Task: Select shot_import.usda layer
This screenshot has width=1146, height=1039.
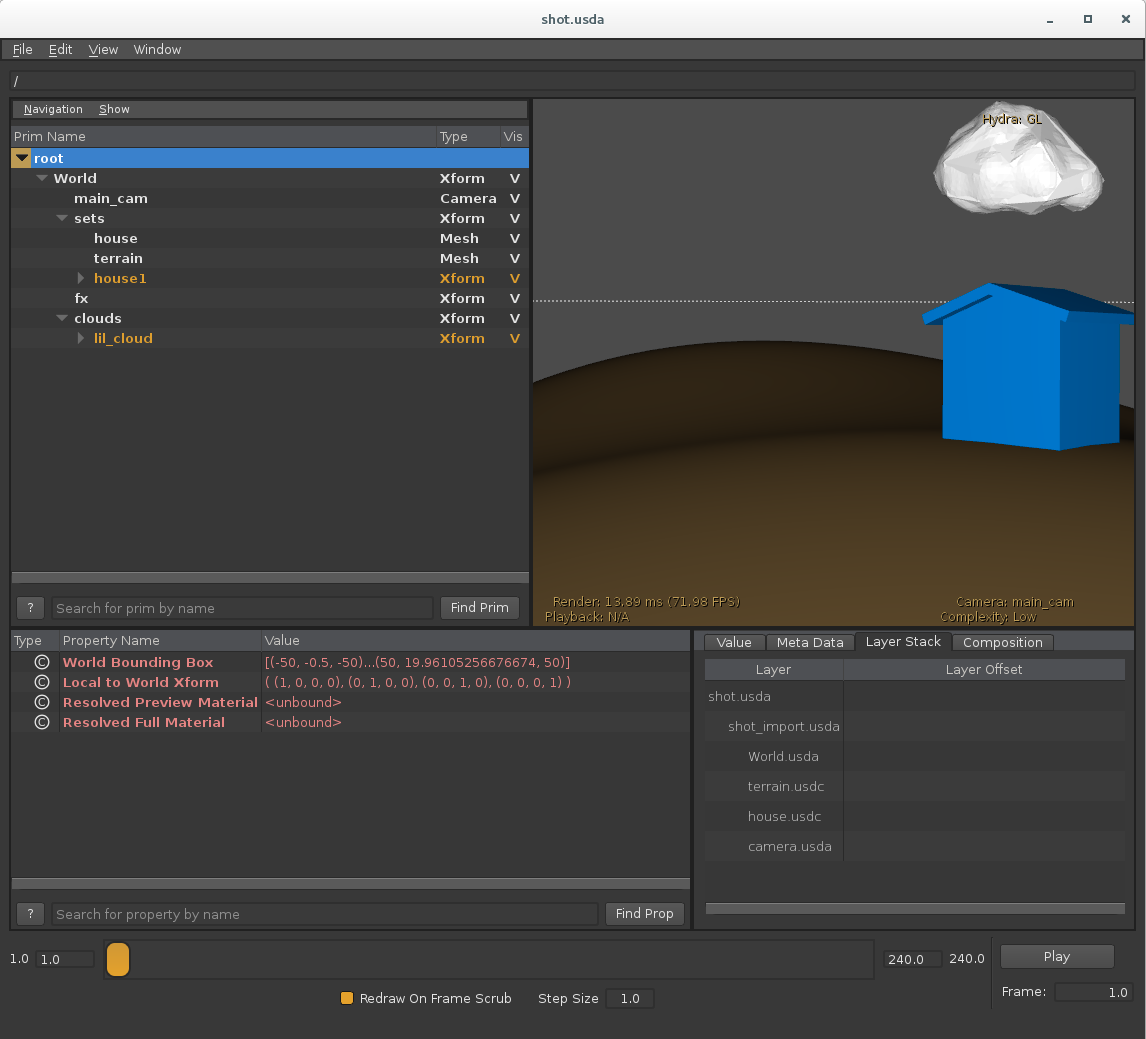Action: pyautogui.click(x=783, y=726)
